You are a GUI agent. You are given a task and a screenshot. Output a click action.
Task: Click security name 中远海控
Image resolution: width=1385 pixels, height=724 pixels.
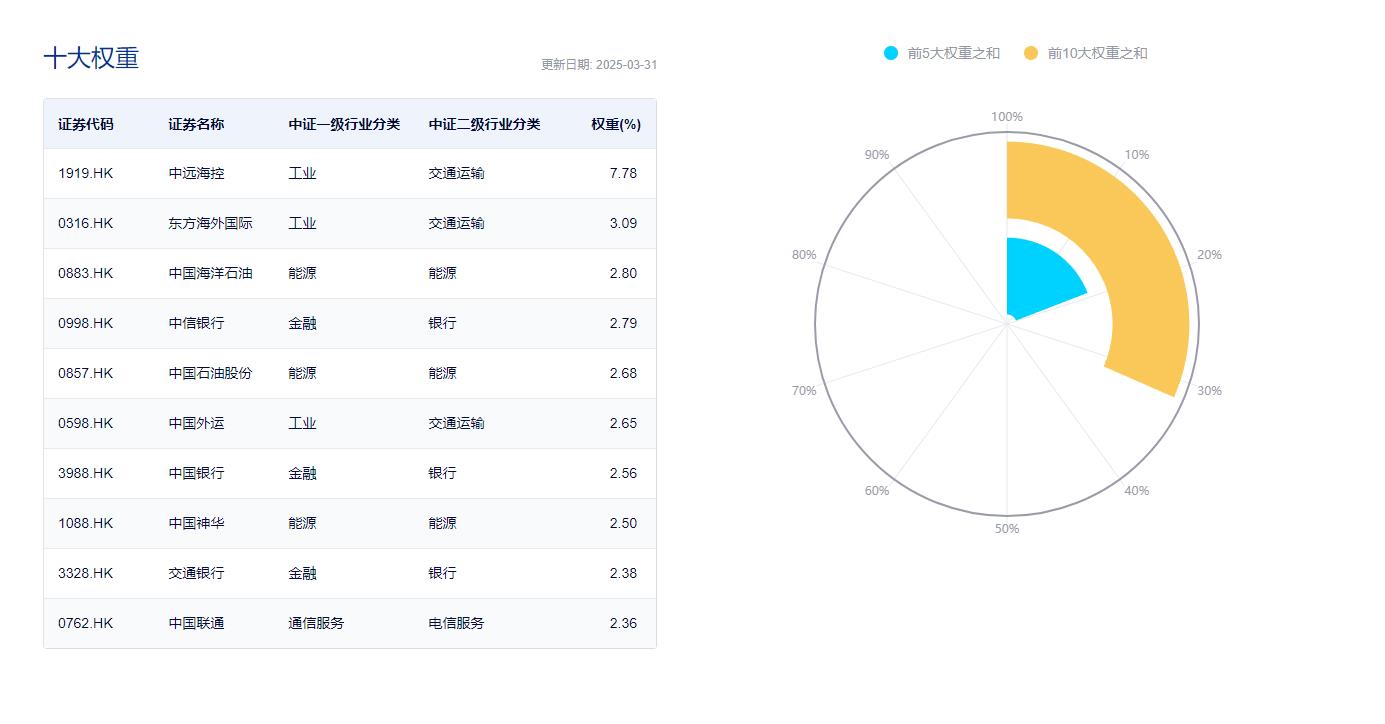196,173
